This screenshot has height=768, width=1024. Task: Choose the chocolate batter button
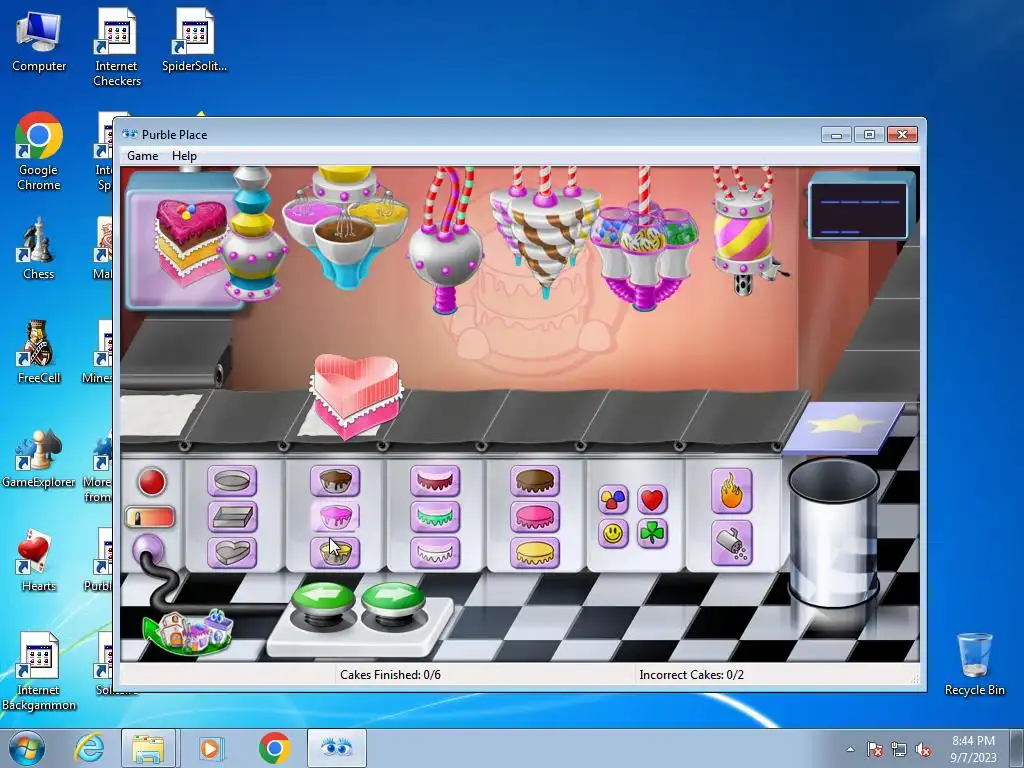pyautogui.click(x=335, y=481)
